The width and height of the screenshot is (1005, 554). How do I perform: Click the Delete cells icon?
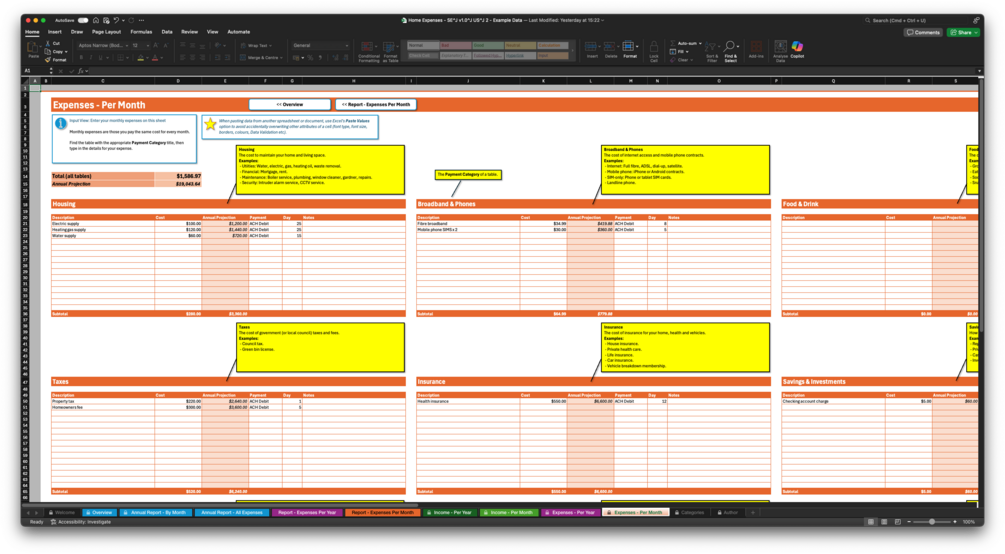click(610, 46)
